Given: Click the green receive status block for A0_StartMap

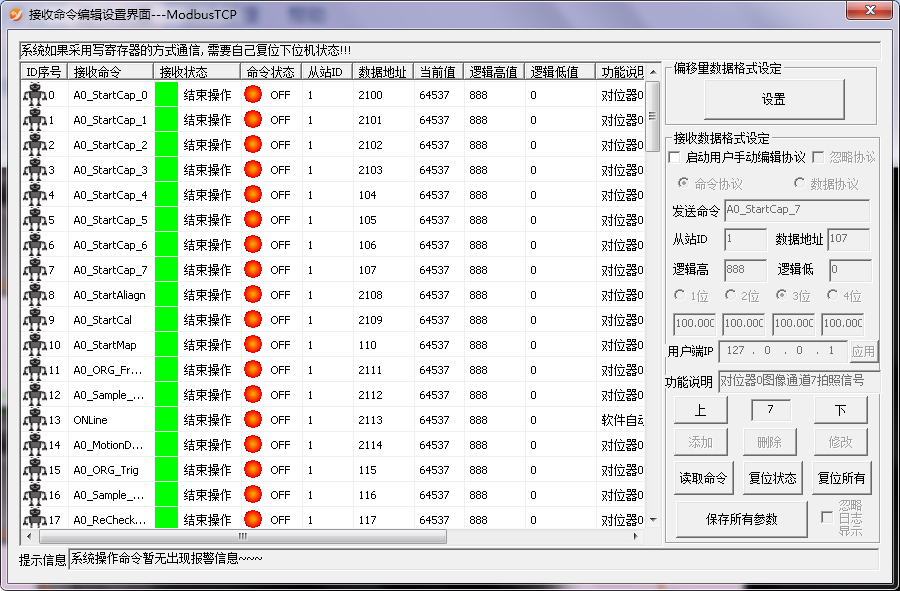Looking at the screenshot, I should 166,345.
